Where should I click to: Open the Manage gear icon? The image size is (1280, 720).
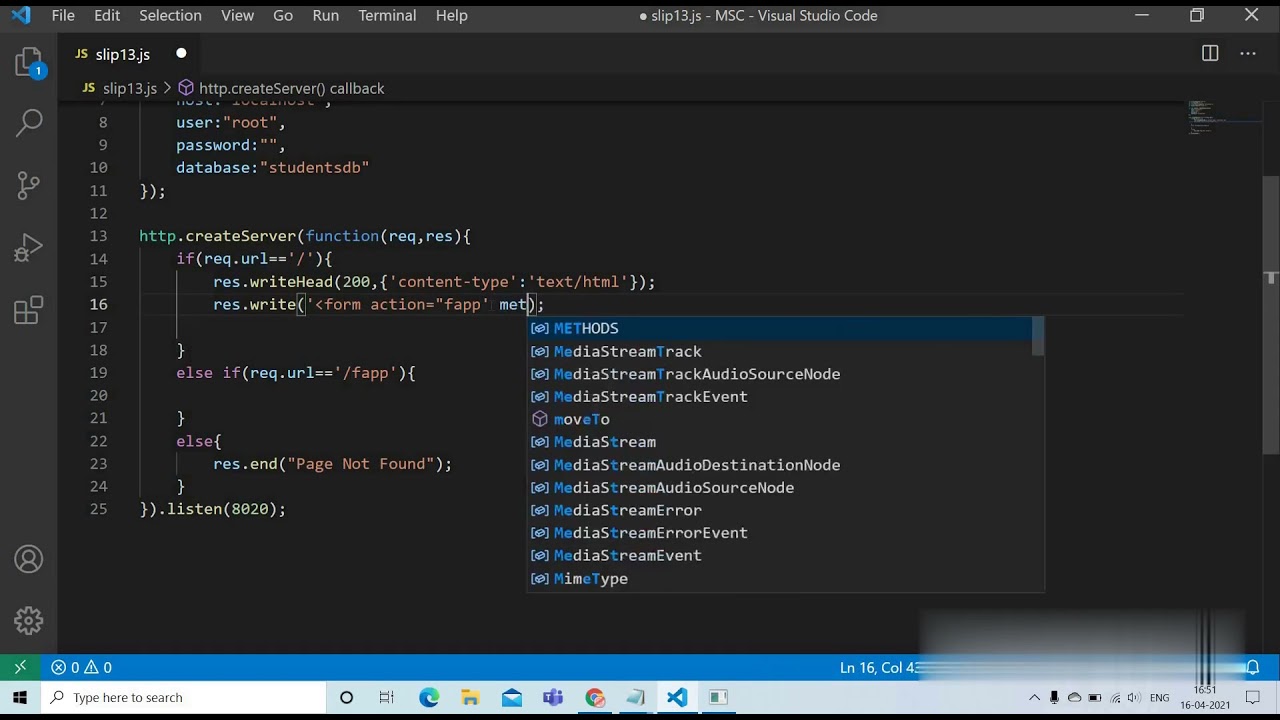28,620
